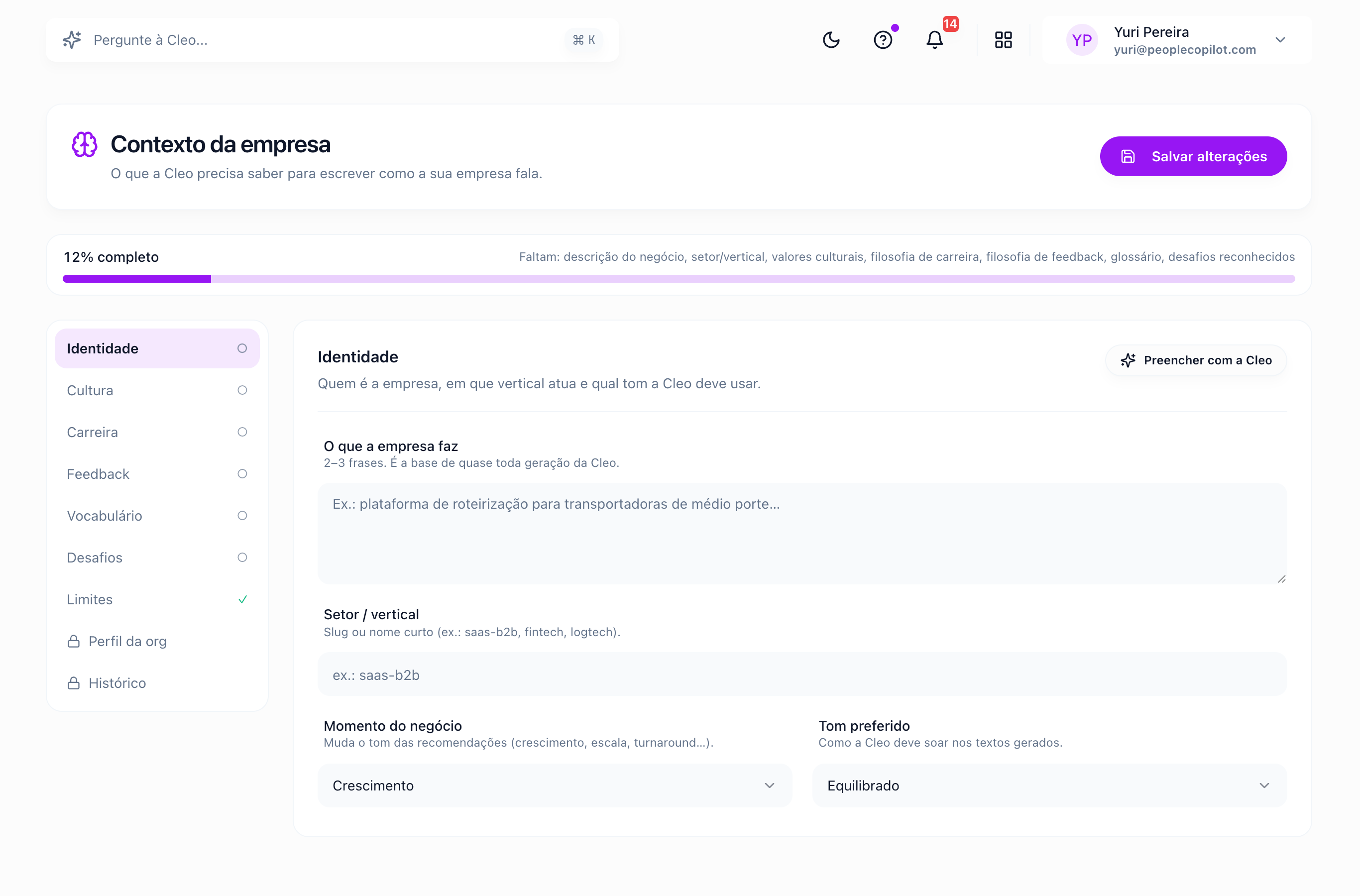Image resolution: width=1360 pixels, height=896 pixels.
Task: Open the Desafios section
Action: coord(157,557)
